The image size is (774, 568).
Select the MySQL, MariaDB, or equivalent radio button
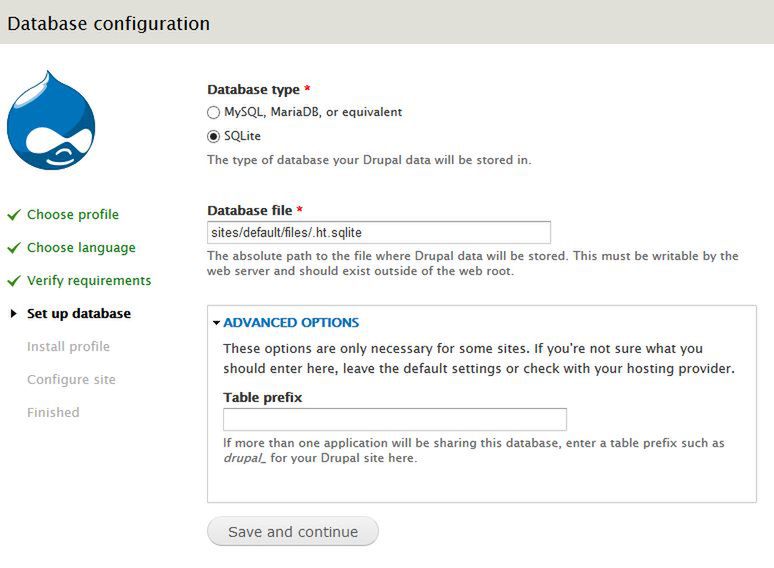tap(213, 113)
